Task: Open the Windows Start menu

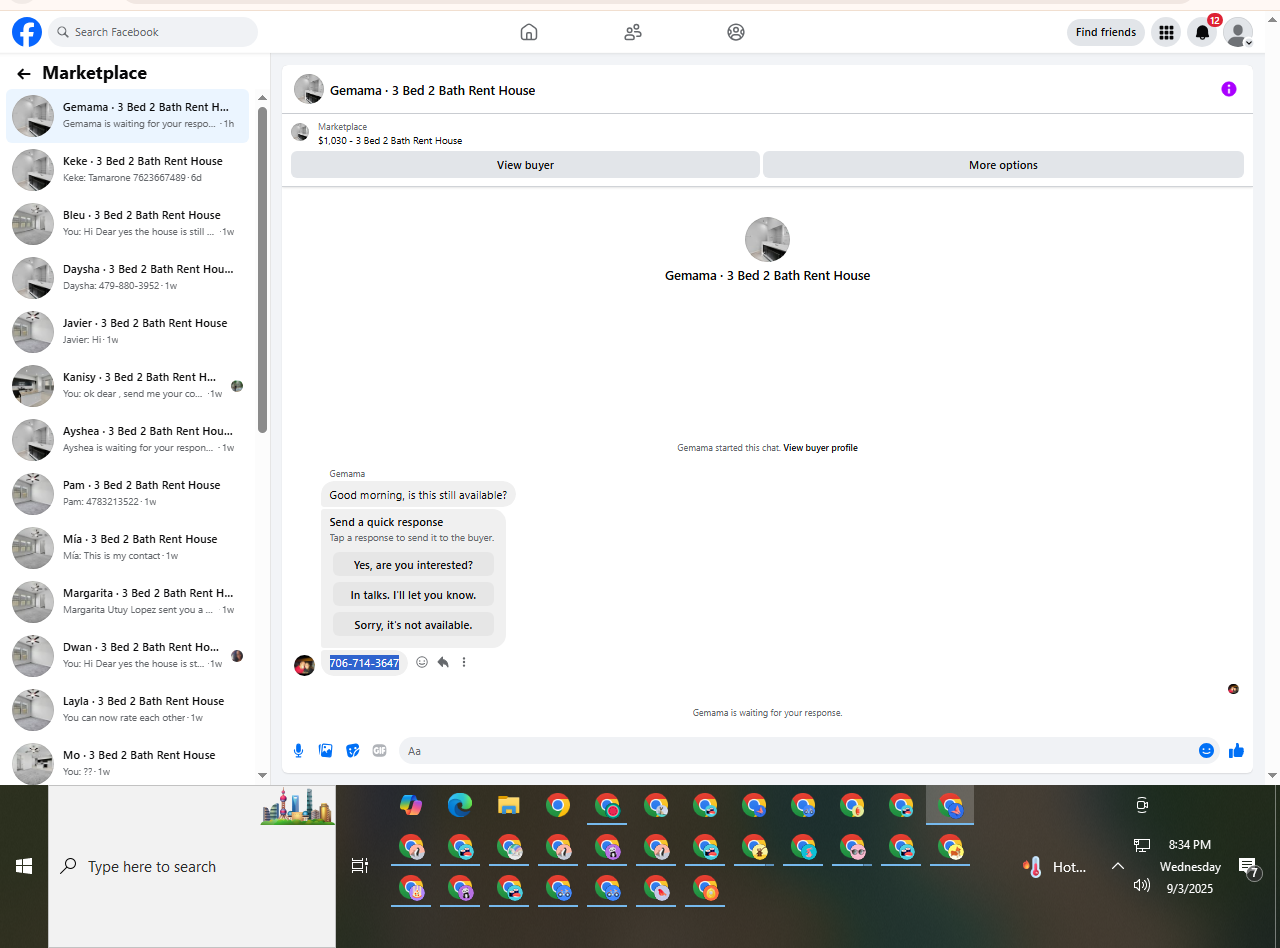Action: (x=24, y=866)
